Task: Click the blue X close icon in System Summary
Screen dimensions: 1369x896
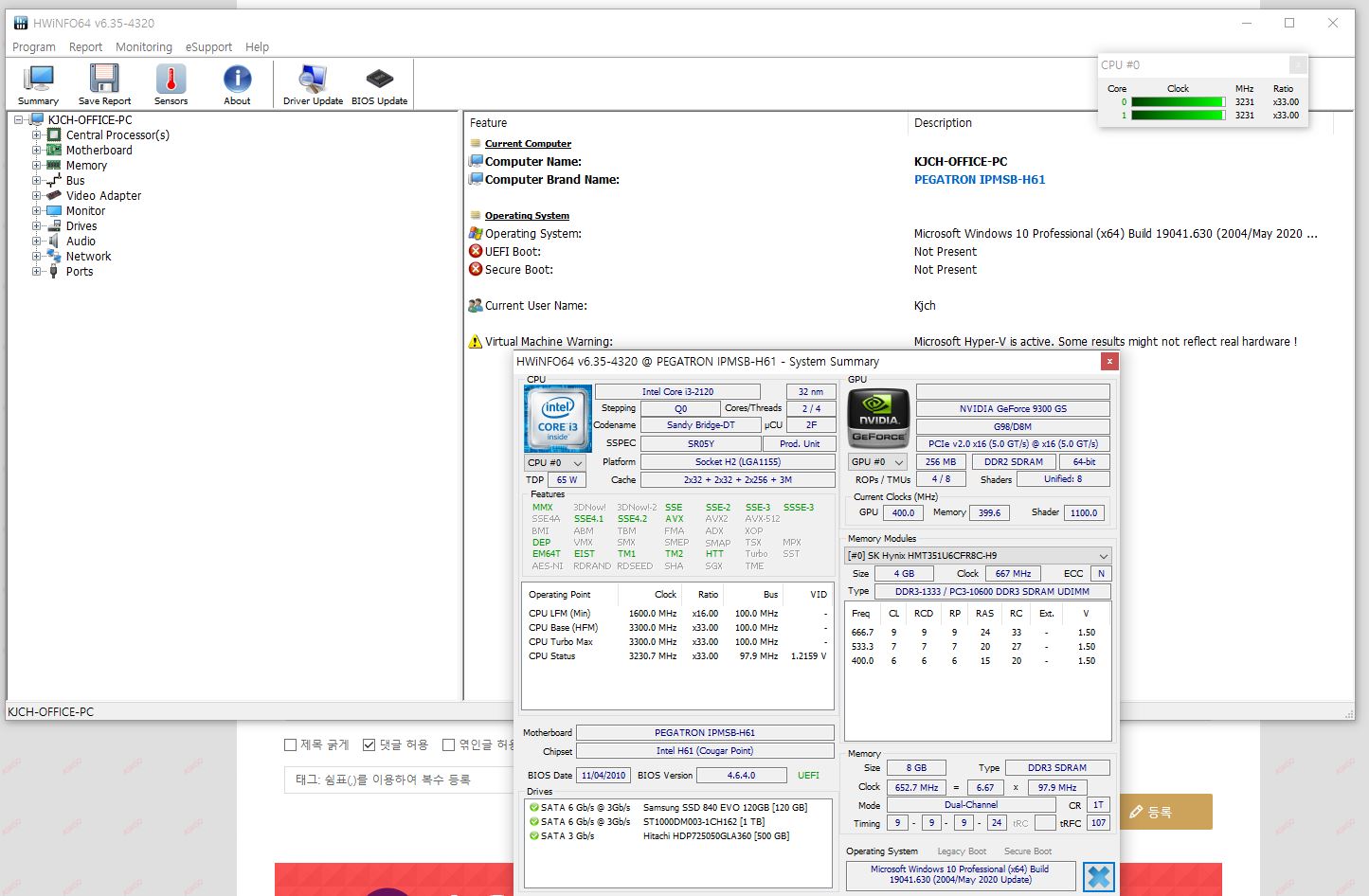Action: [1098, 877]
